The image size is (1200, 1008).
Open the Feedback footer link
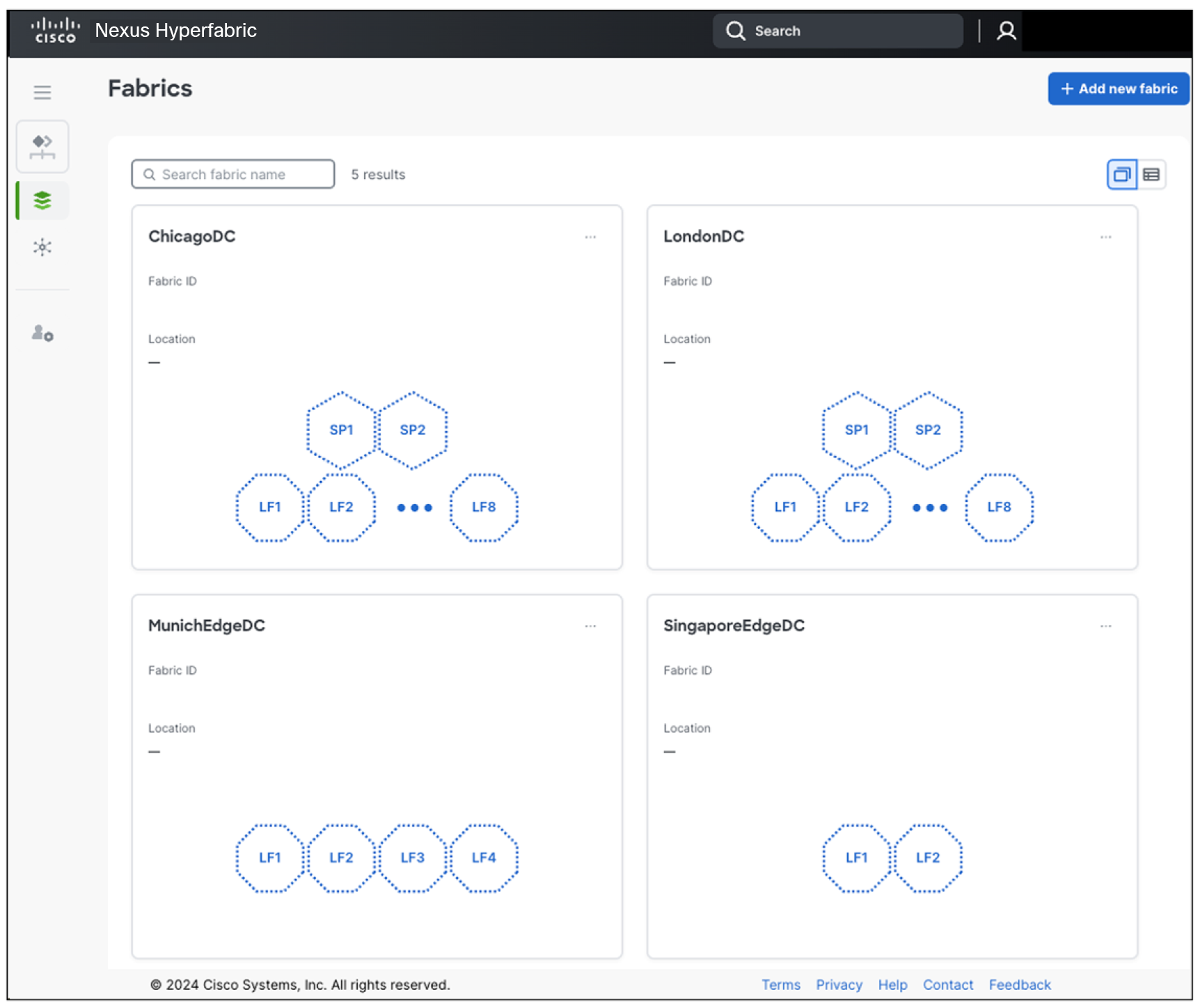[x=1020, y=985]
